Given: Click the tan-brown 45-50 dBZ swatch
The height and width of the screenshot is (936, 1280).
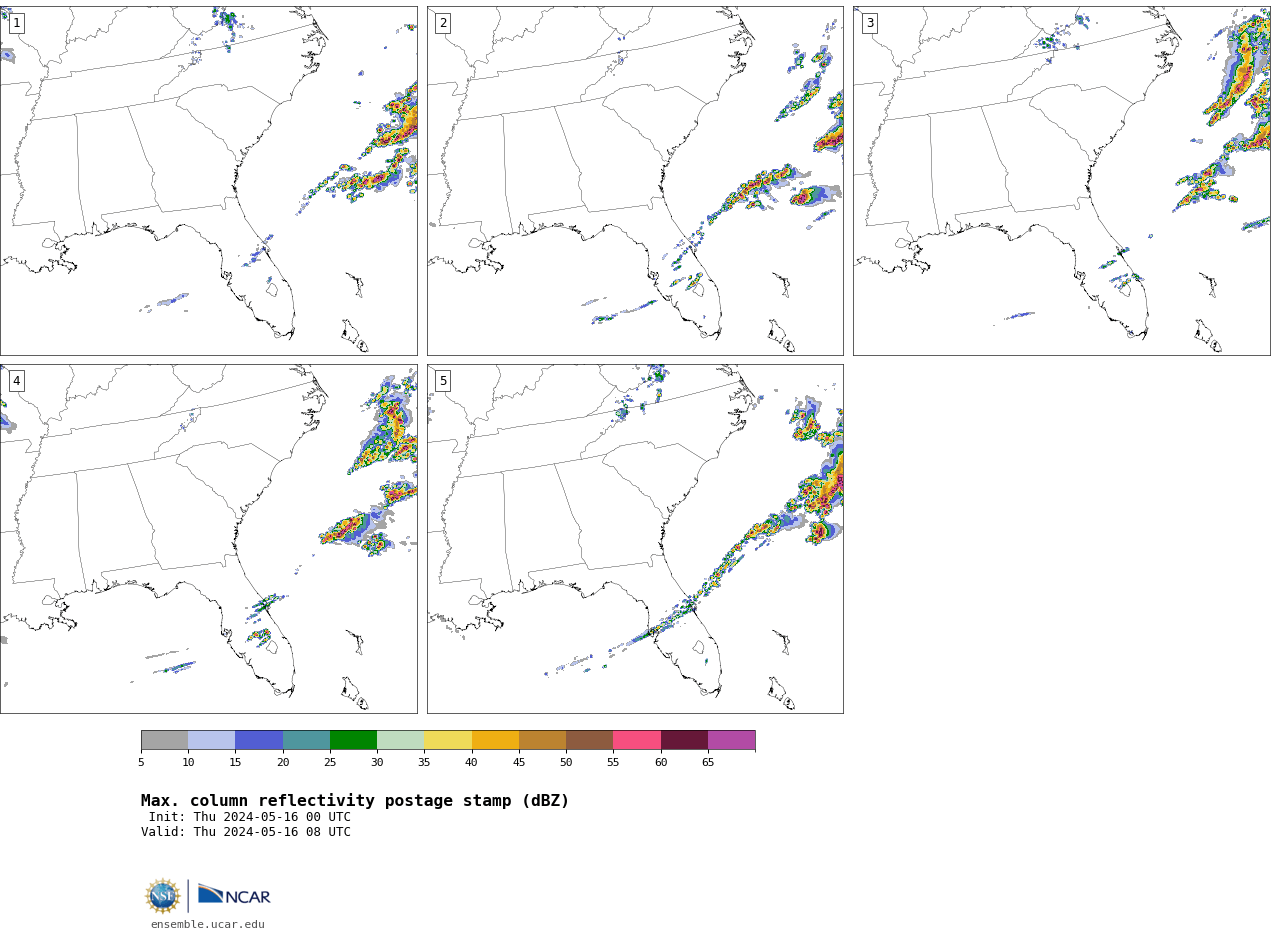Looking at the screenshot, I should pyautogui.click(x=542, y=740).
